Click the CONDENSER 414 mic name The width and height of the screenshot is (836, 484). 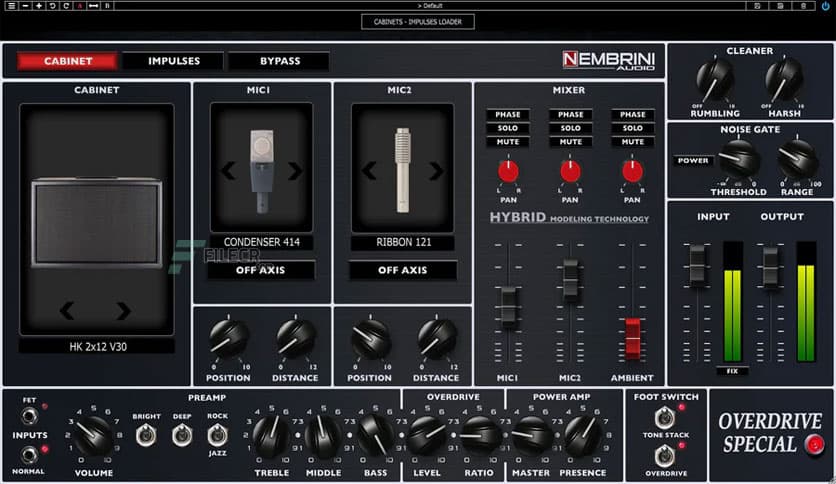pyautogui.click(x=261, y=242)
